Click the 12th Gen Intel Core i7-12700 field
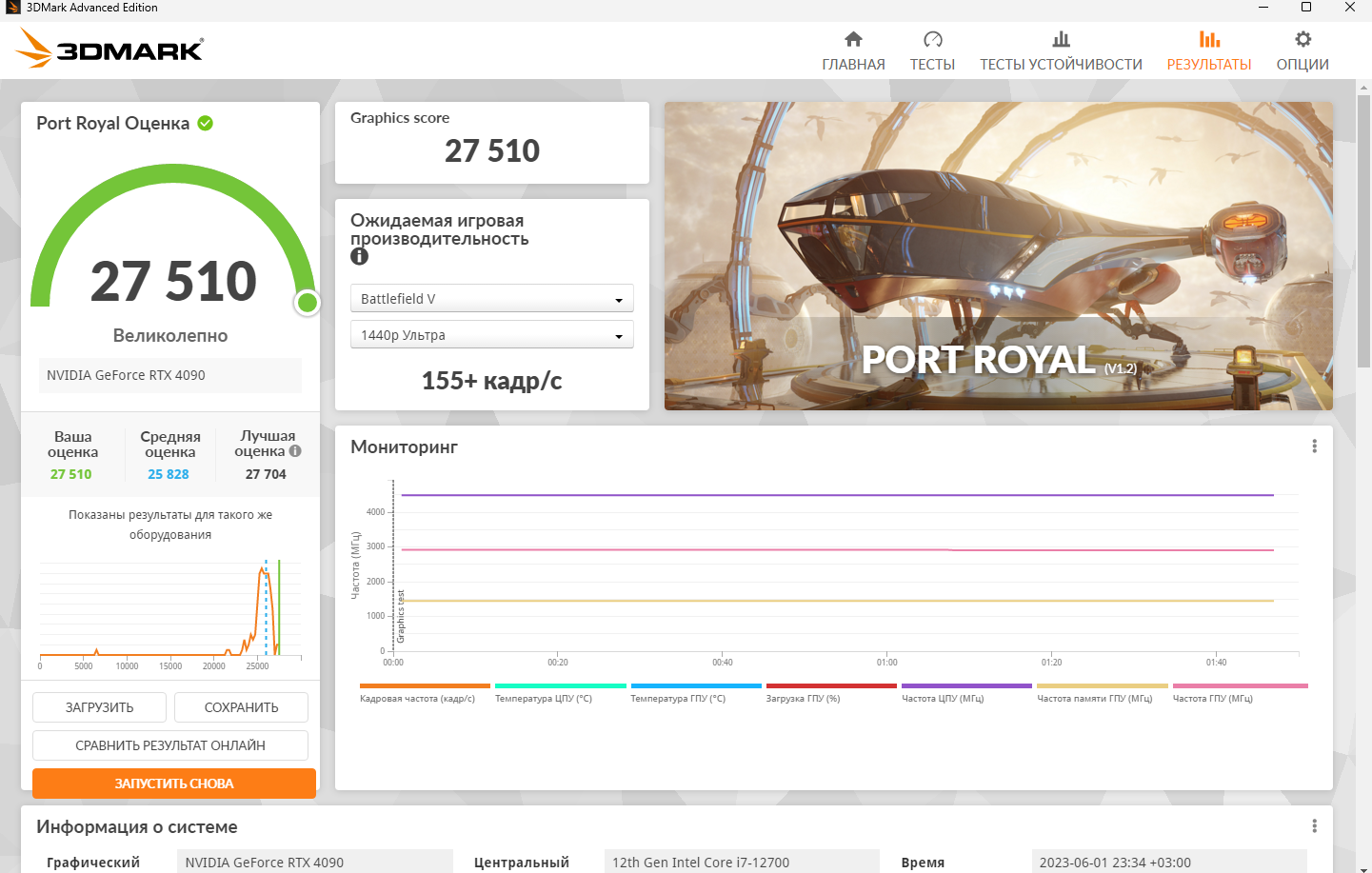This screenshot has height=873, width=1372. (x=742, y=862)
